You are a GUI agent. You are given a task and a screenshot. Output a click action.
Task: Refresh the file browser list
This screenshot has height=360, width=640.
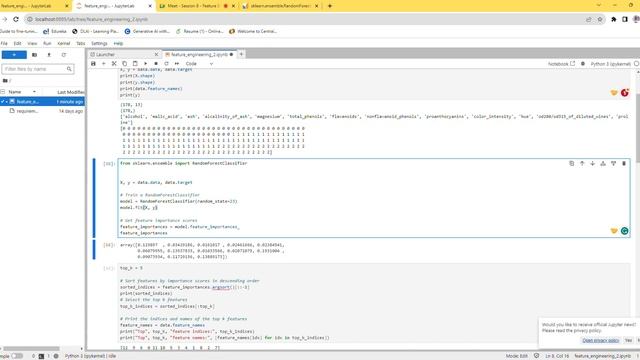64,55
